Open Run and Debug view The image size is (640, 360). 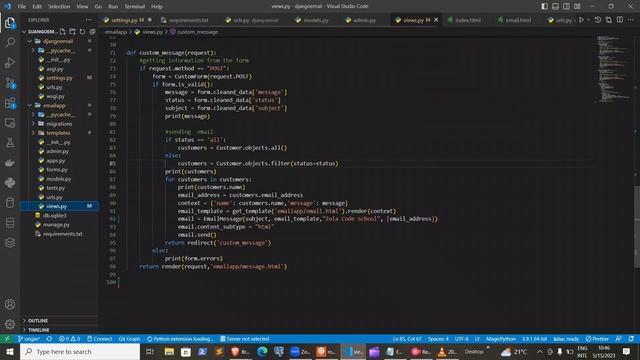pos(10,62)
